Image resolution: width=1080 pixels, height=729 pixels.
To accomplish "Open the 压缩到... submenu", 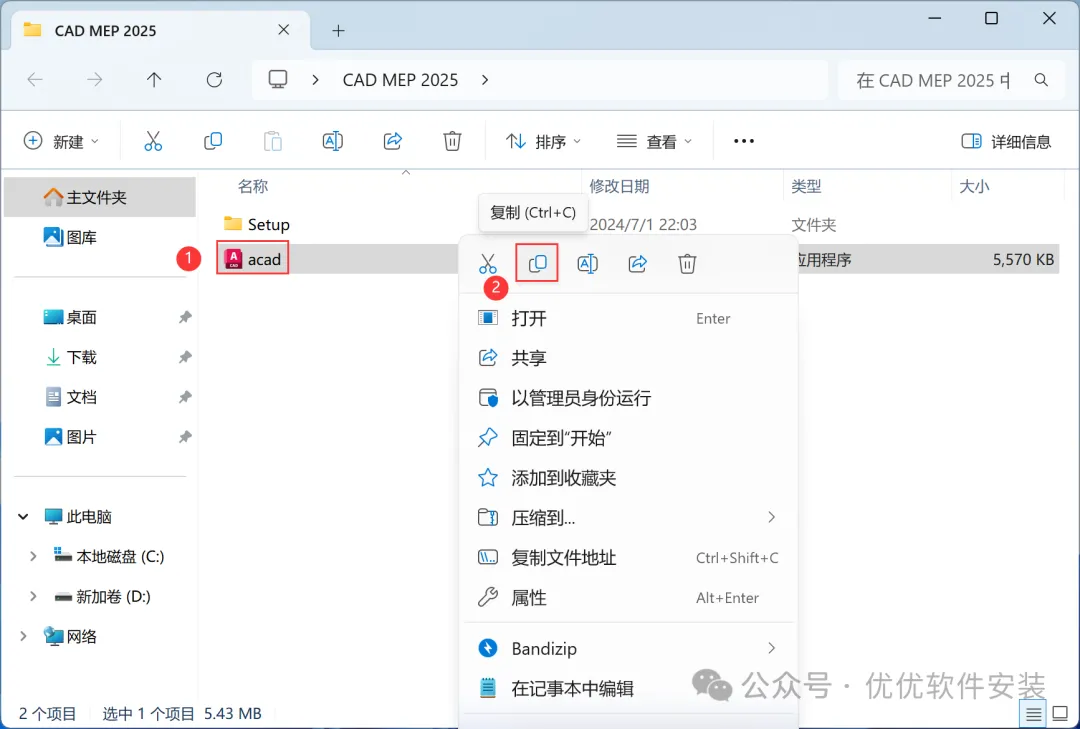I will point(628,517).
